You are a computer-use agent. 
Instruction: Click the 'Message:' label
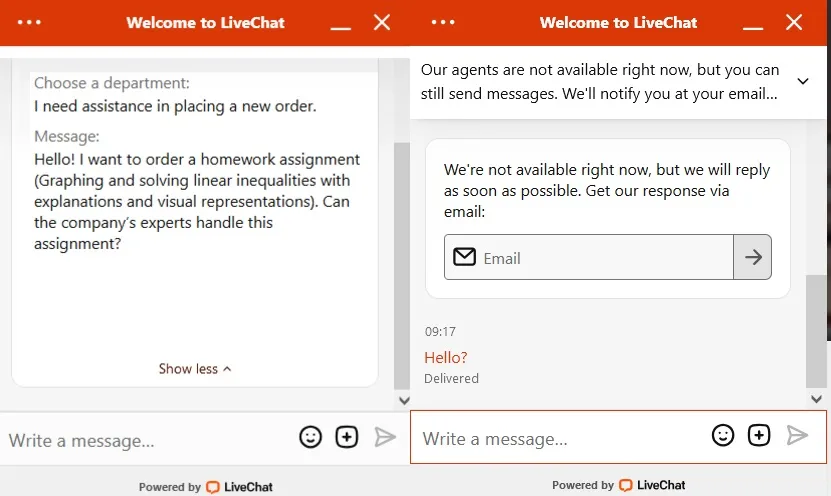tap(67, 137)
